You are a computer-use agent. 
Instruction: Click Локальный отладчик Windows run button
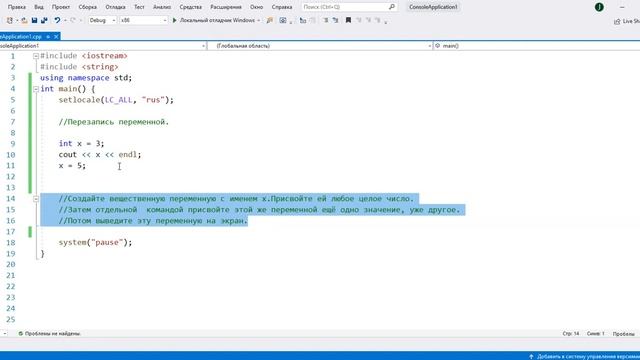(x=217, y=20)
